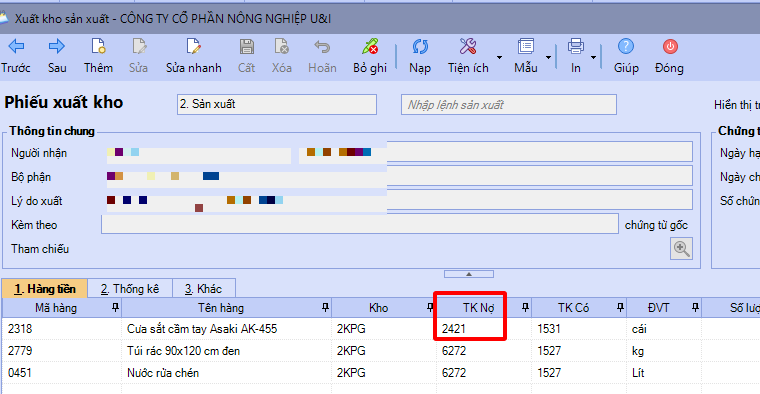
Task: Click the Kèm theo input field
Action: point(360,224)
